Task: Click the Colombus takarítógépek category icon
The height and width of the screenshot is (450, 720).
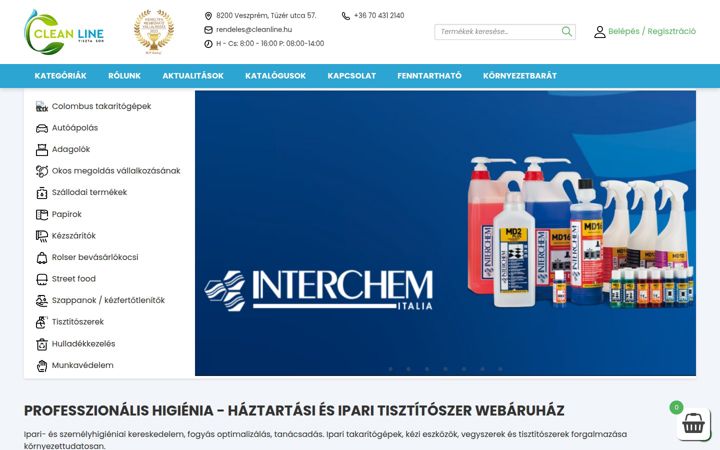Action: click(x=42, y=107)
